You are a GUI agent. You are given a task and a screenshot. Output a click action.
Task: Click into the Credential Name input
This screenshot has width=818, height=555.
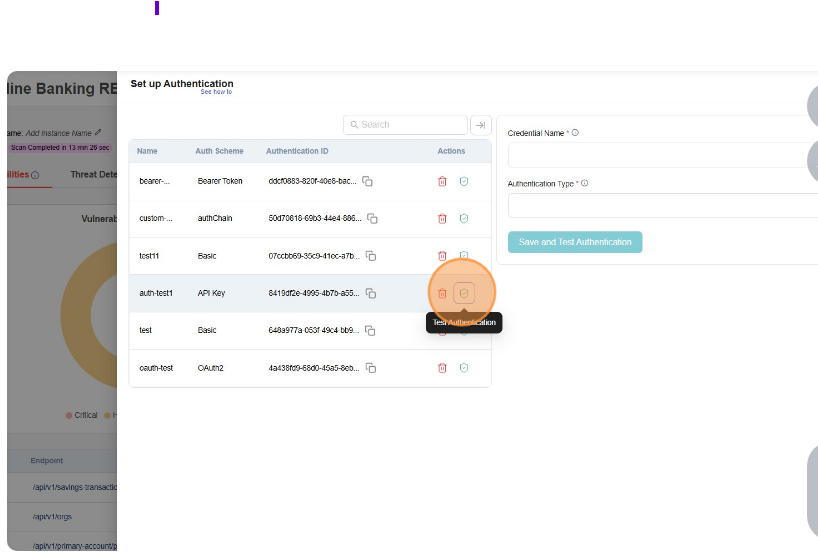point(662,155)
